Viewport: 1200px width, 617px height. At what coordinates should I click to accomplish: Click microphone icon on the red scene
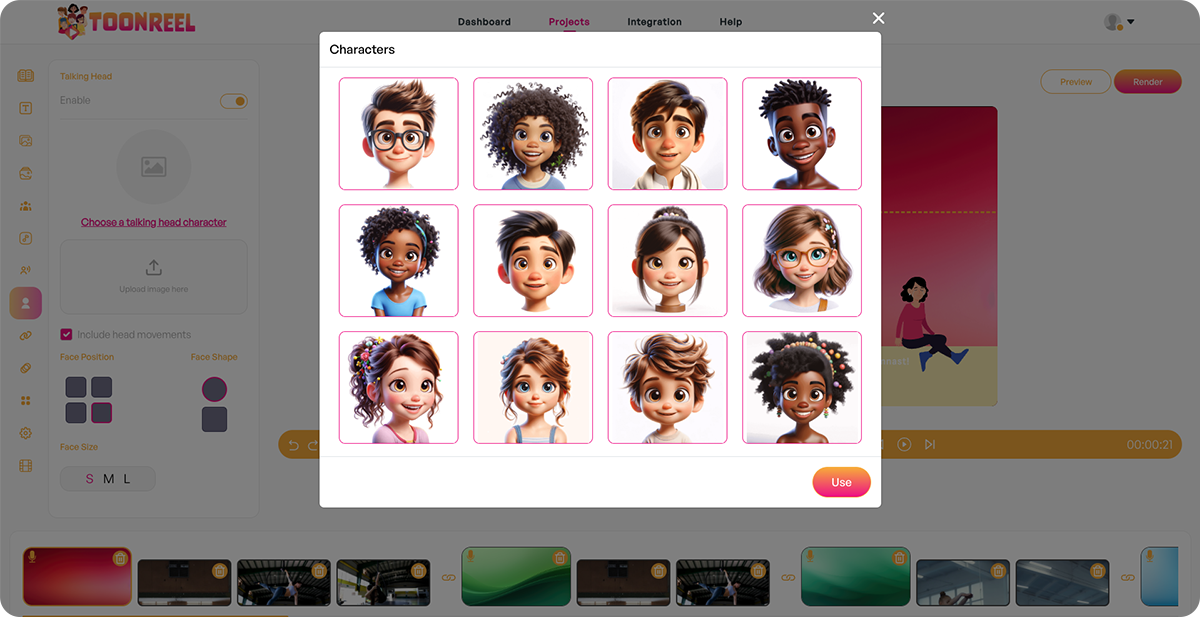[x=32, y=556]
